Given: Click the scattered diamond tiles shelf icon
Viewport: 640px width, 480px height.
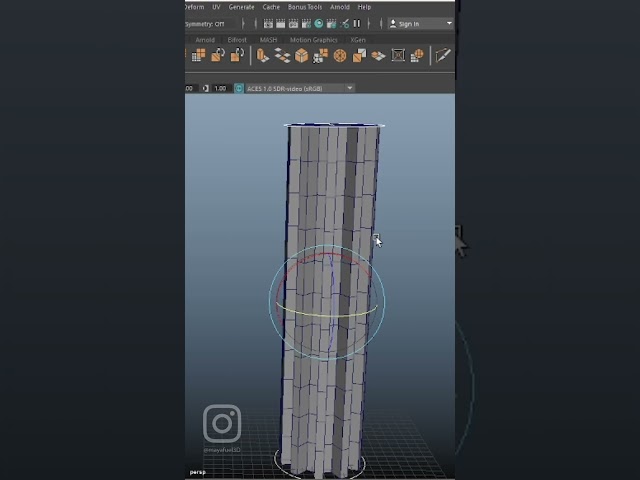Looking at the screenshot, I should [282, 55].
